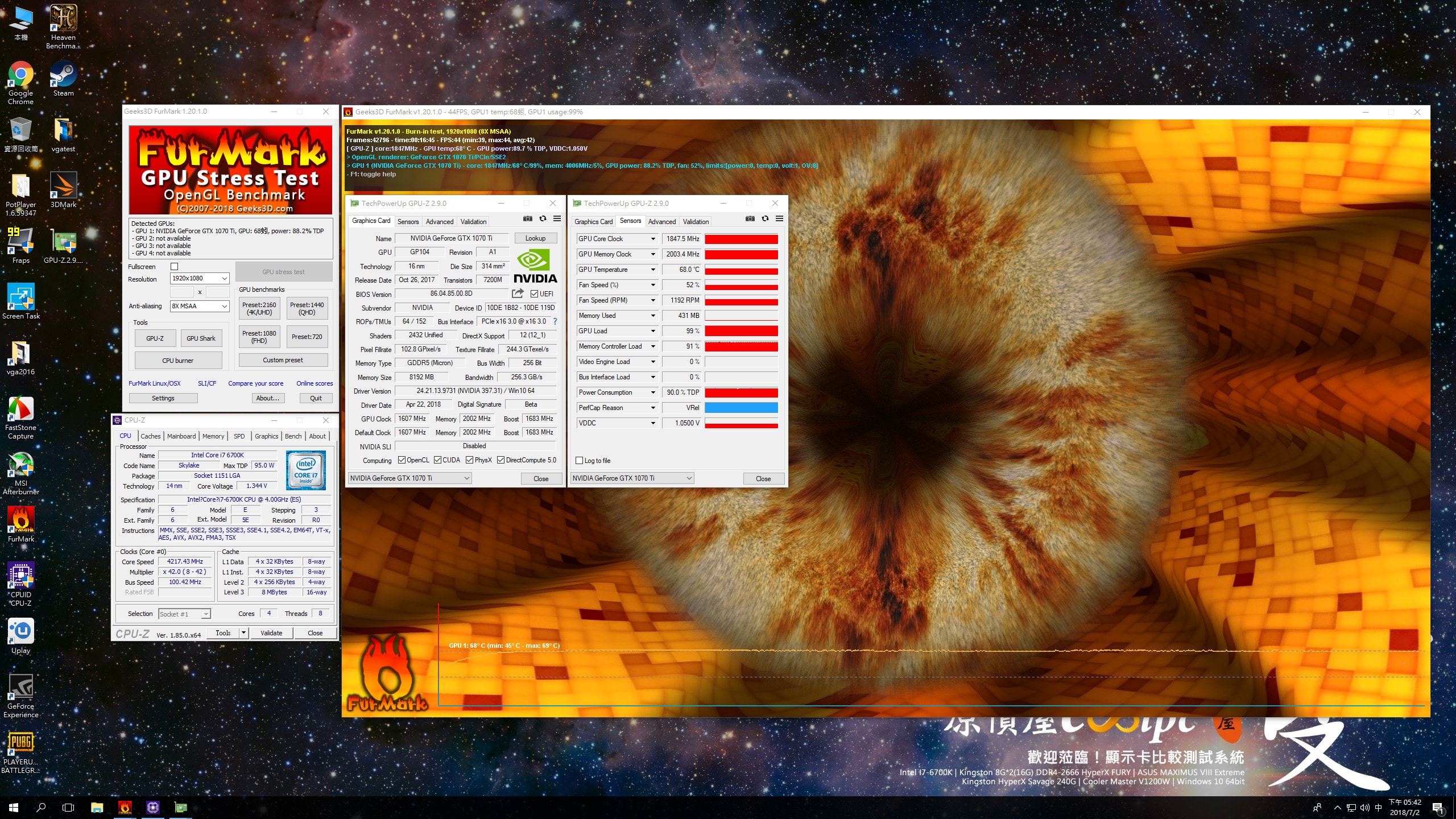Open GeForce Experience desktop icon
1456x819 pixels.
tap(20, 696)
